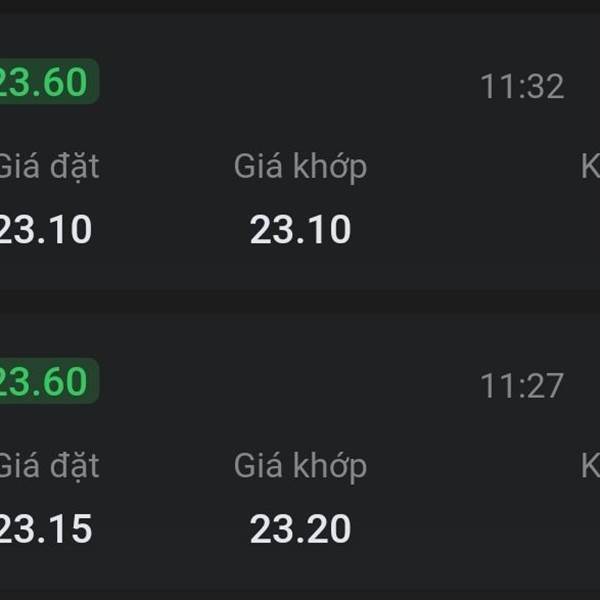Click the 23.20 matched price value
The image size is (600, 600).
300,529
